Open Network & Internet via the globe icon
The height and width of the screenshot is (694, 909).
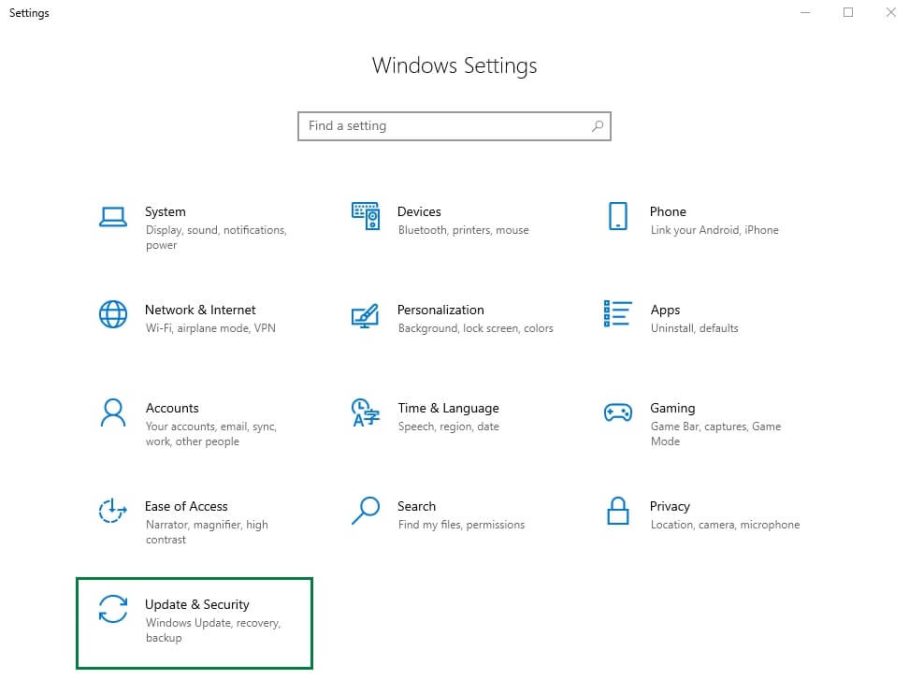coord(113,316)
